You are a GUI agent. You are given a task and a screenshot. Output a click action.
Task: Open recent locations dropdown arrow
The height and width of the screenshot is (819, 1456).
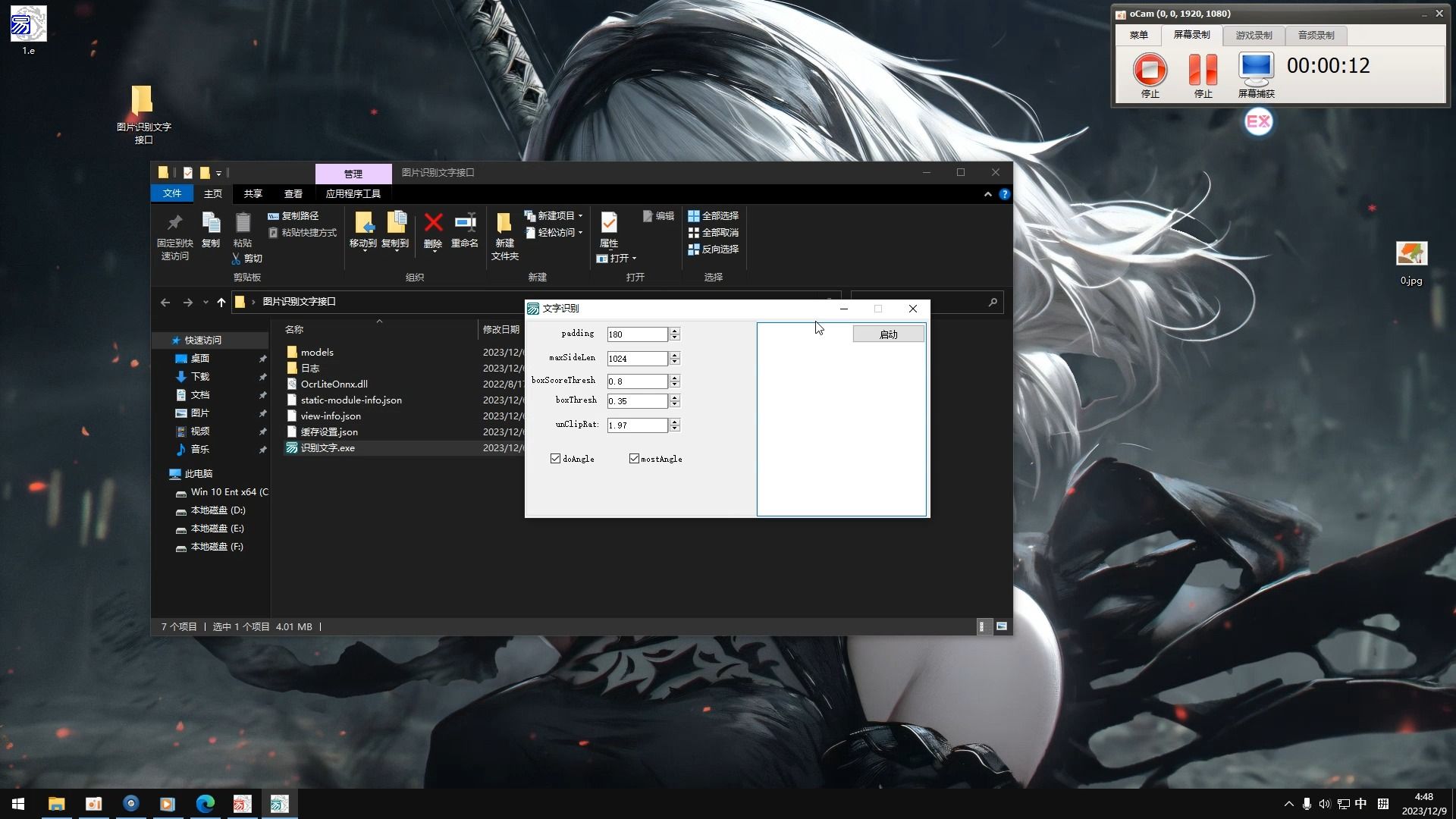tap(206, 302)
